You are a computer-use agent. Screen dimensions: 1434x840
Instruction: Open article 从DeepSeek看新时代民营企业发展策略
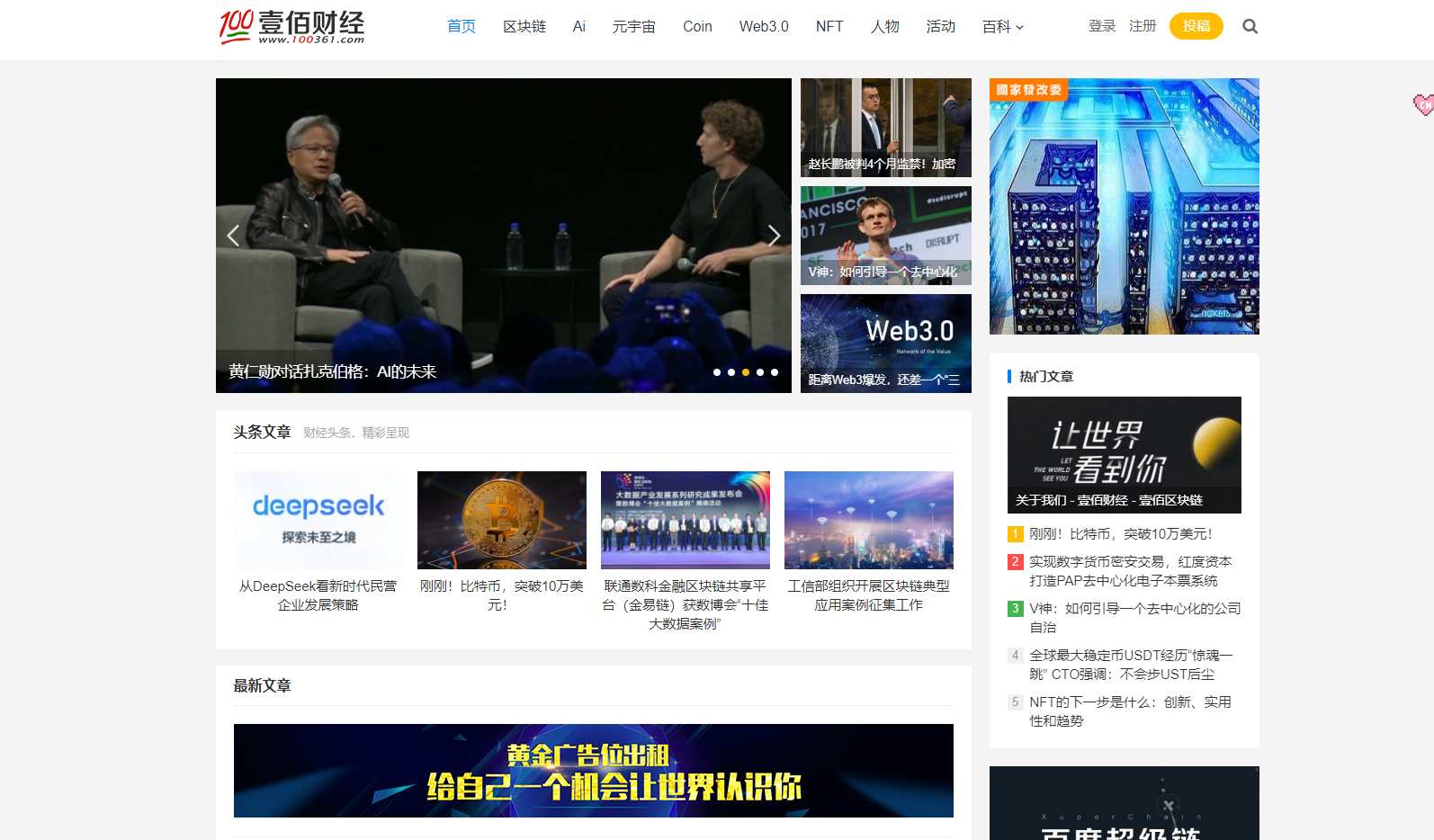[318, 595]
